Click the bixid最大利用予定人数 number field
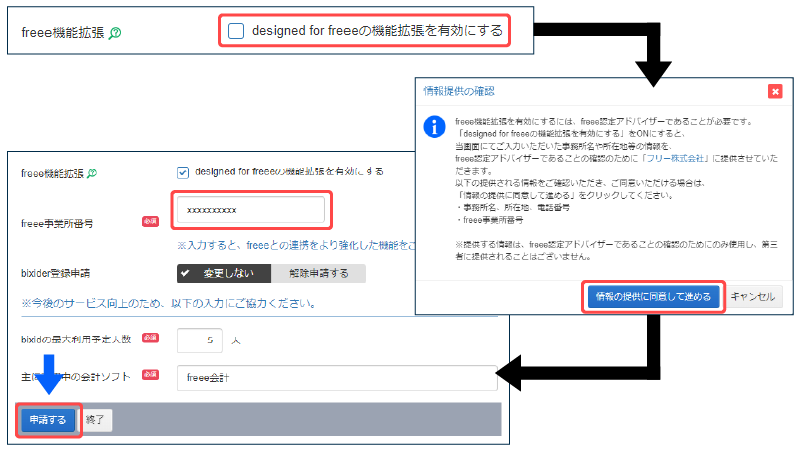 199,340
